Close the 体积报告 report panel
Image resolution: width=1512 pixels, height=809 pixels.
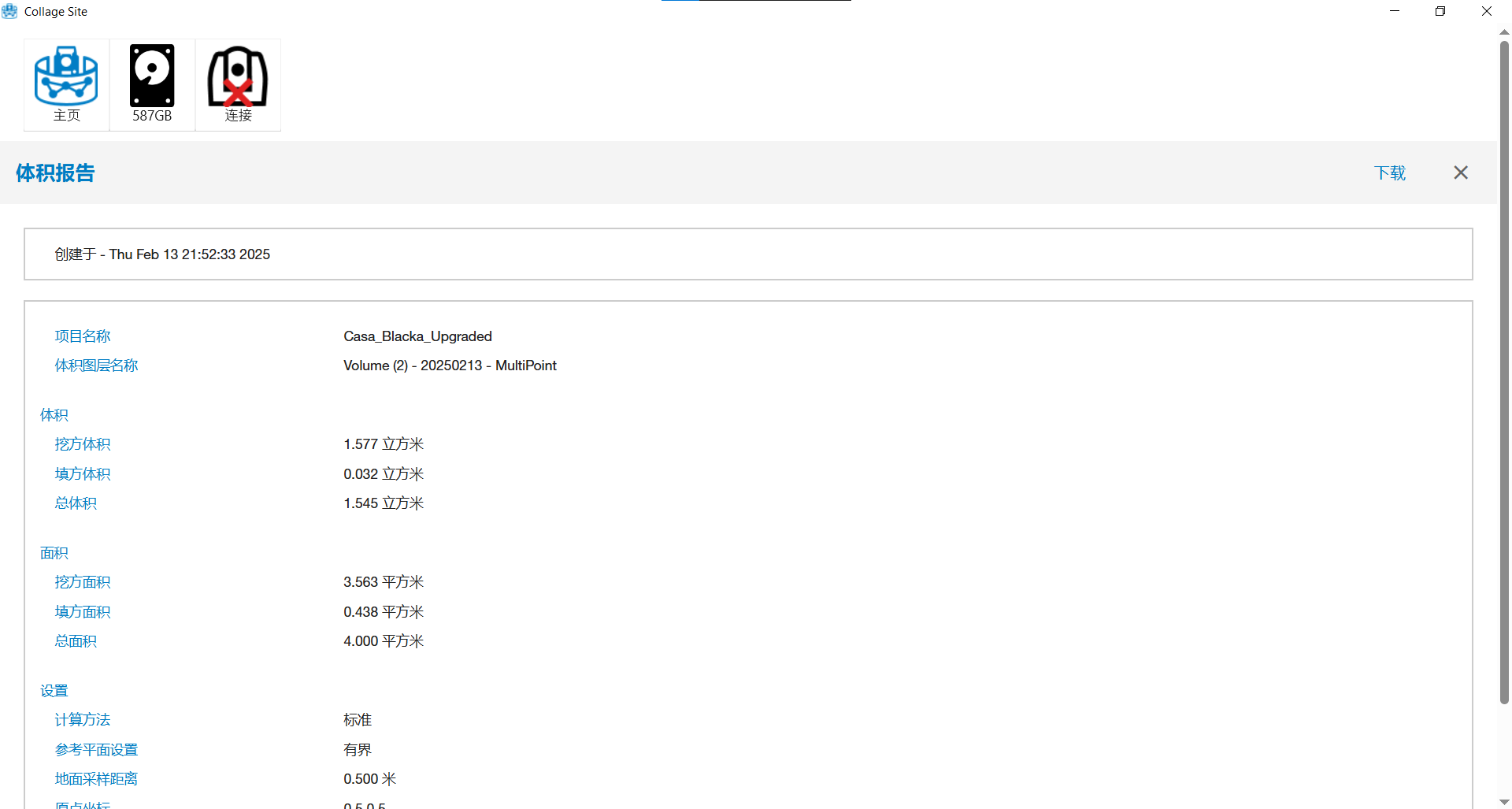click(x=1460, y=173)
